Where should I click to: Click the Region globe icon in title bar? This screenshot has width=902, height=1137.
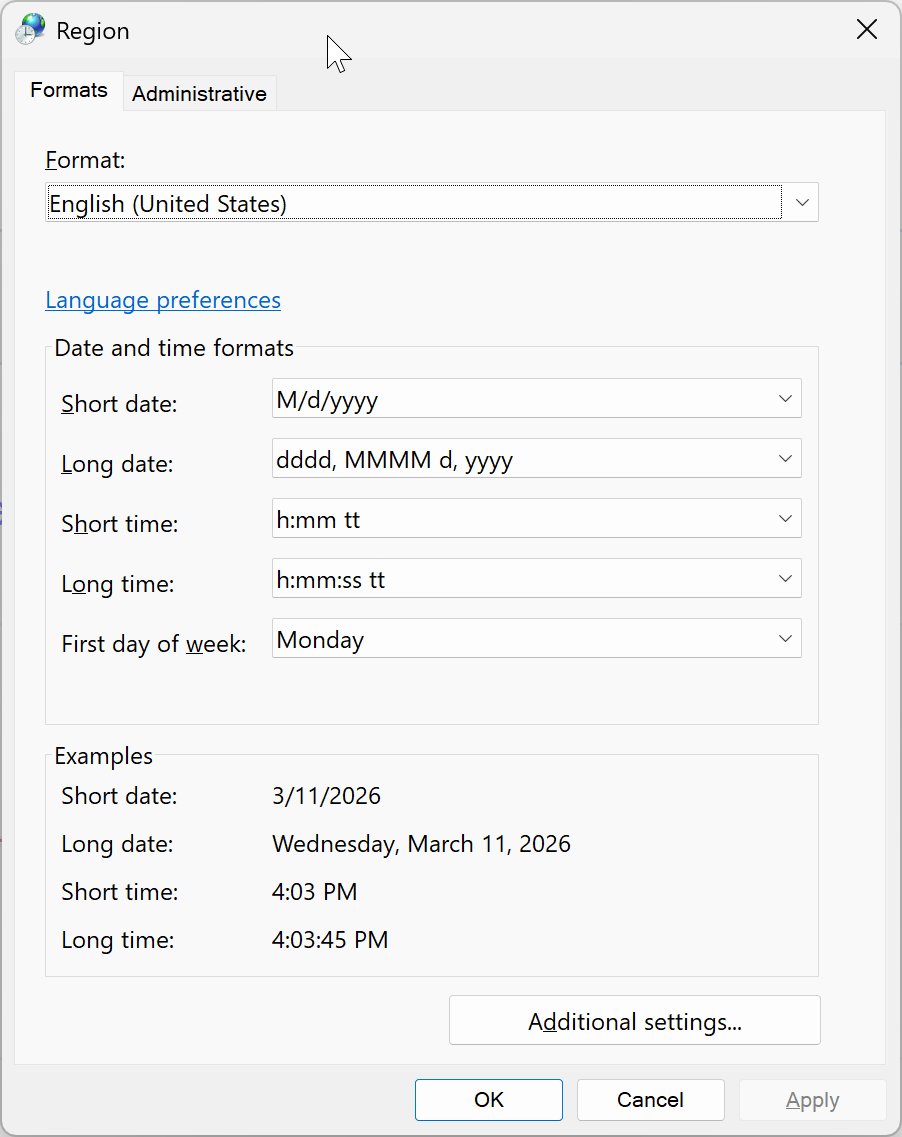click(31, 30)
